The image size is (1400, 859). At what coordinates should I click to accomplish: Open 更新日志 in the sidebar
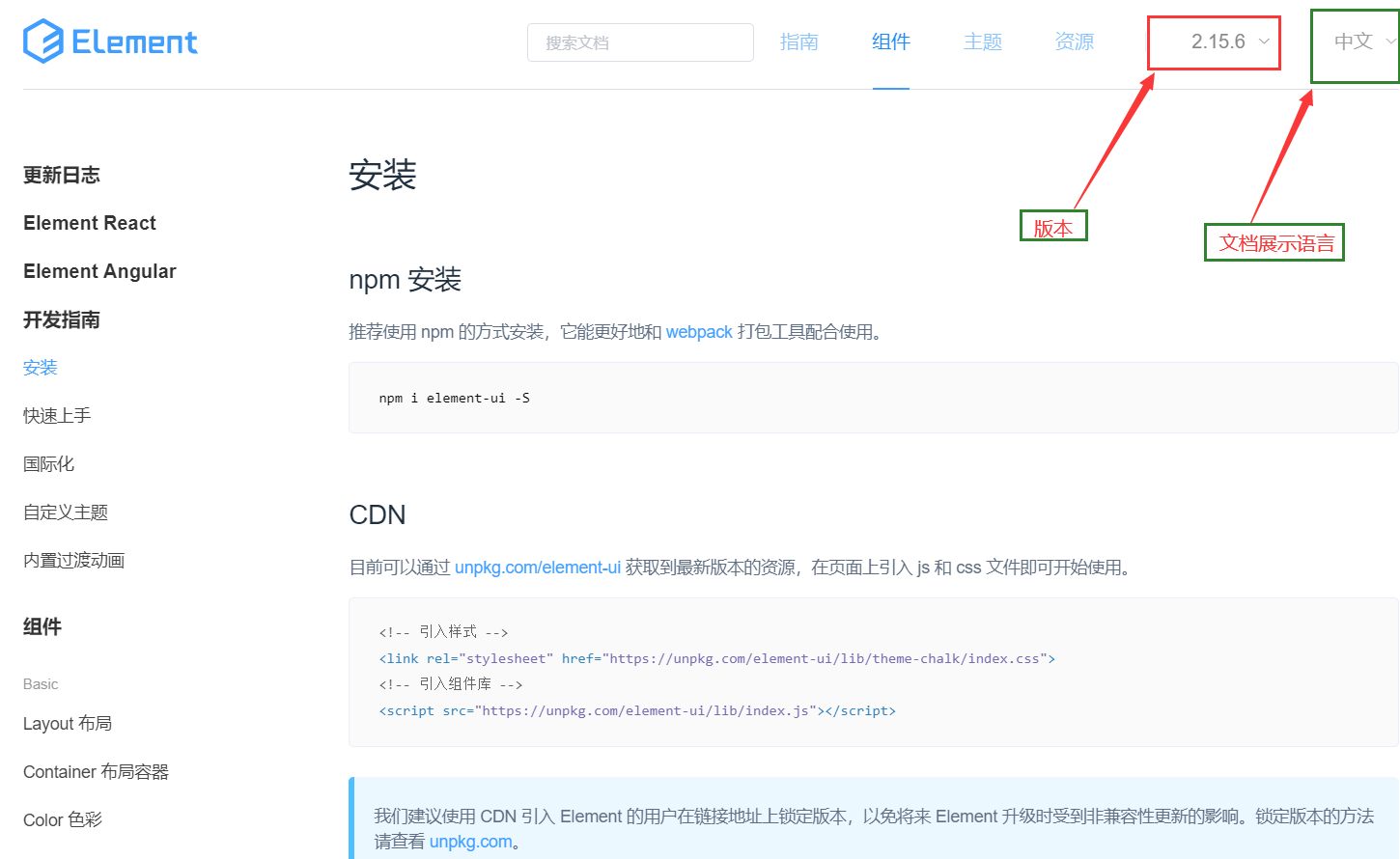pos(62,175)
